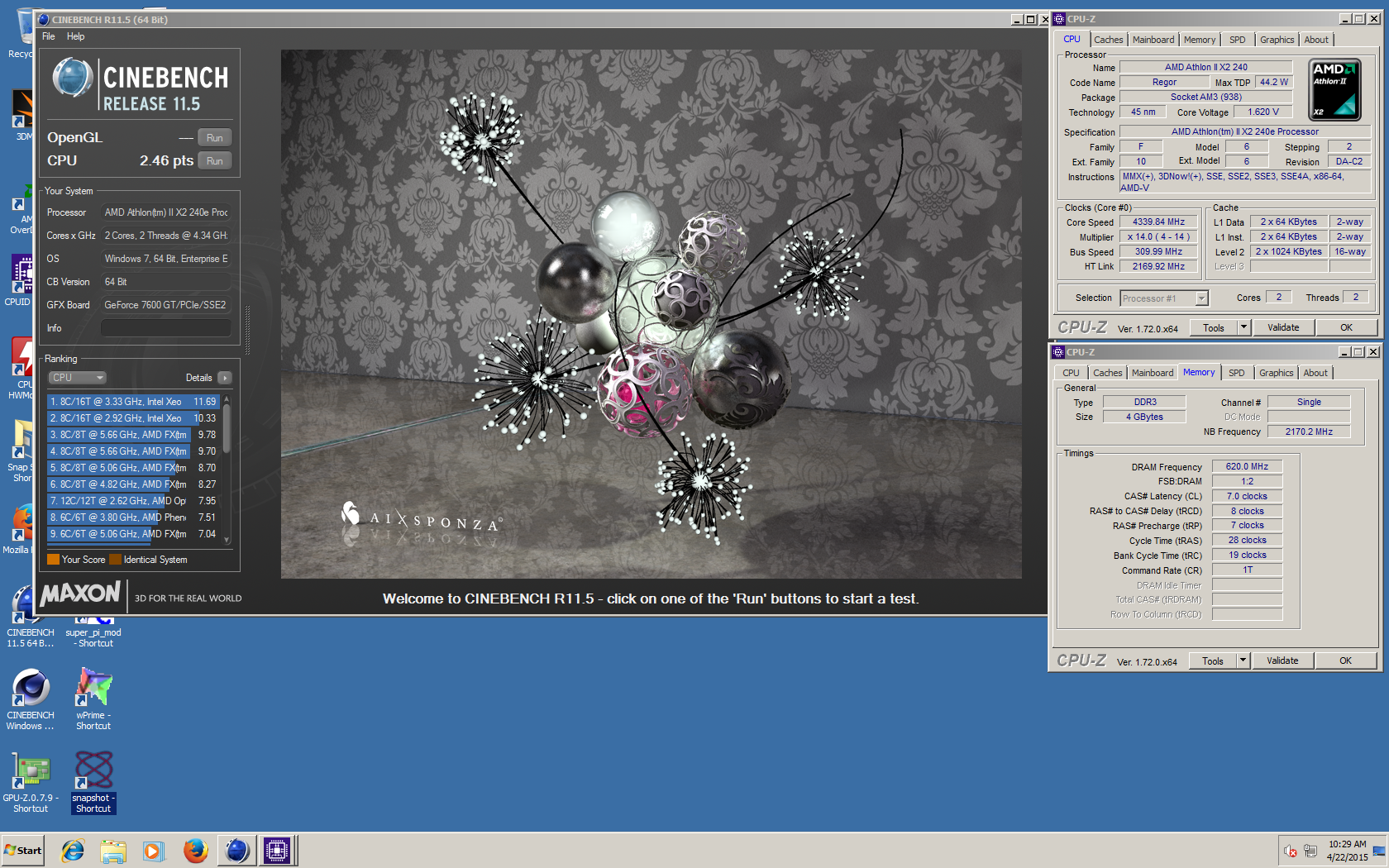1389x868 pixels.
Task: Open Graphics tab in bottom CPU-Z window
Action: pyautogui.click(x=1276, y=373)
